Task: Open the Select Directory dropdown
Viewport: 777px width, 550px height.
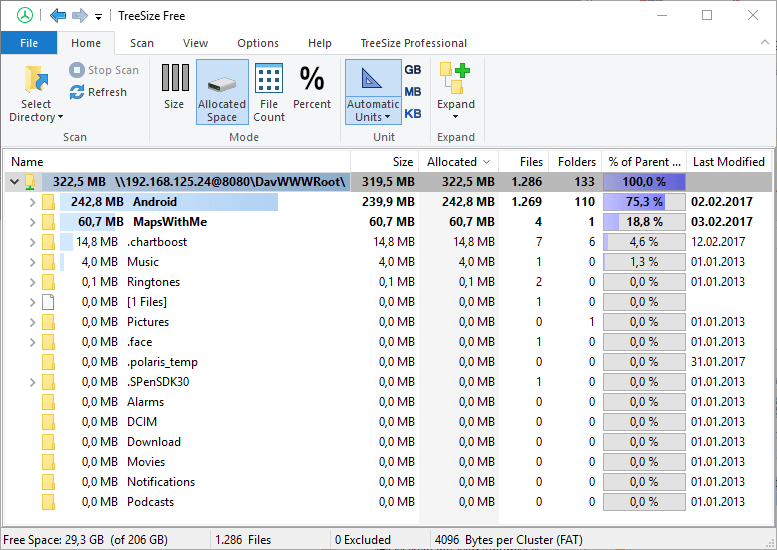Action: tap(36, 94)
